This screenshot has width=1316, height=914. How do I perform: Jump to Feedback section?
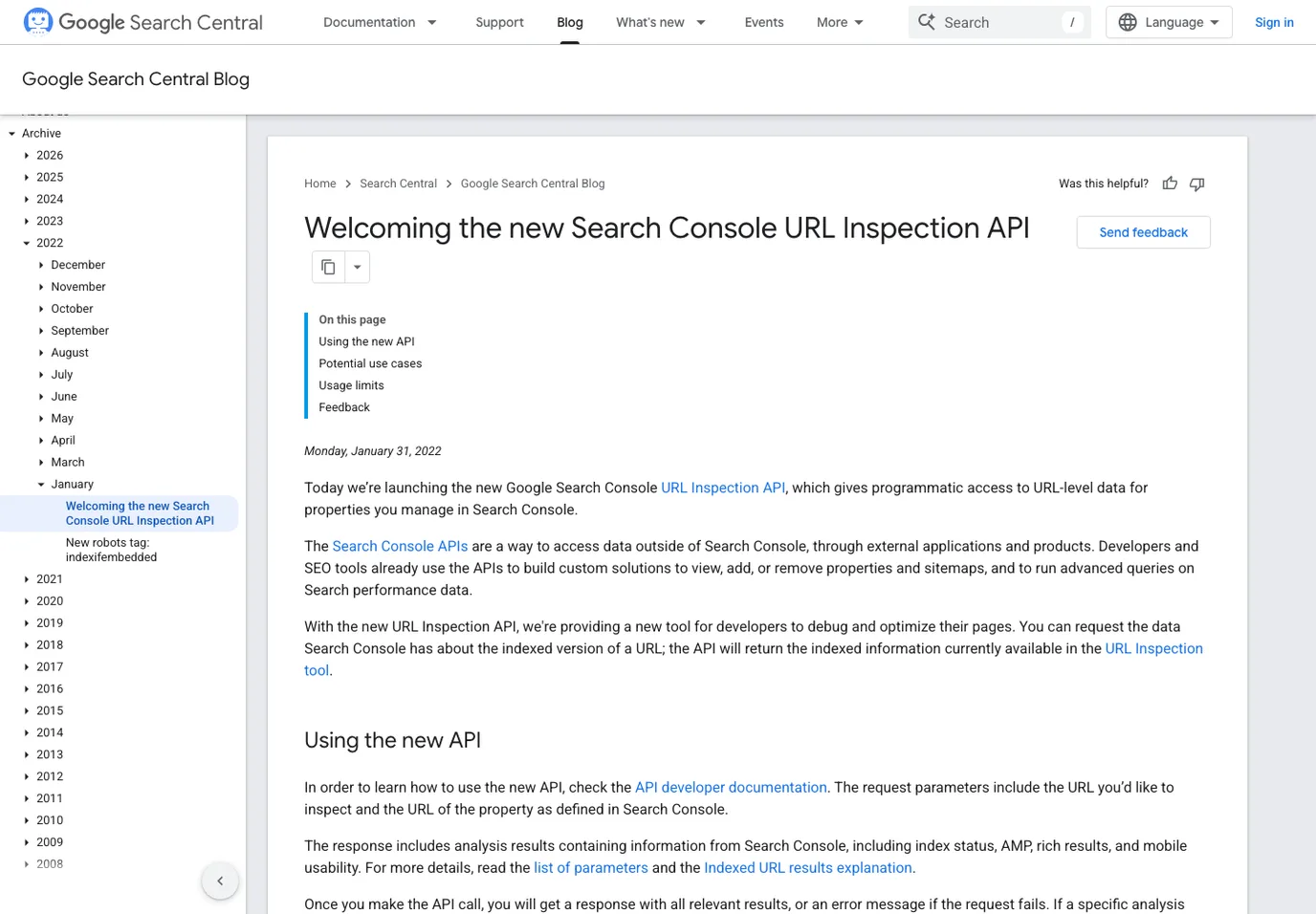pyautogui.click(x=344, y=408)
